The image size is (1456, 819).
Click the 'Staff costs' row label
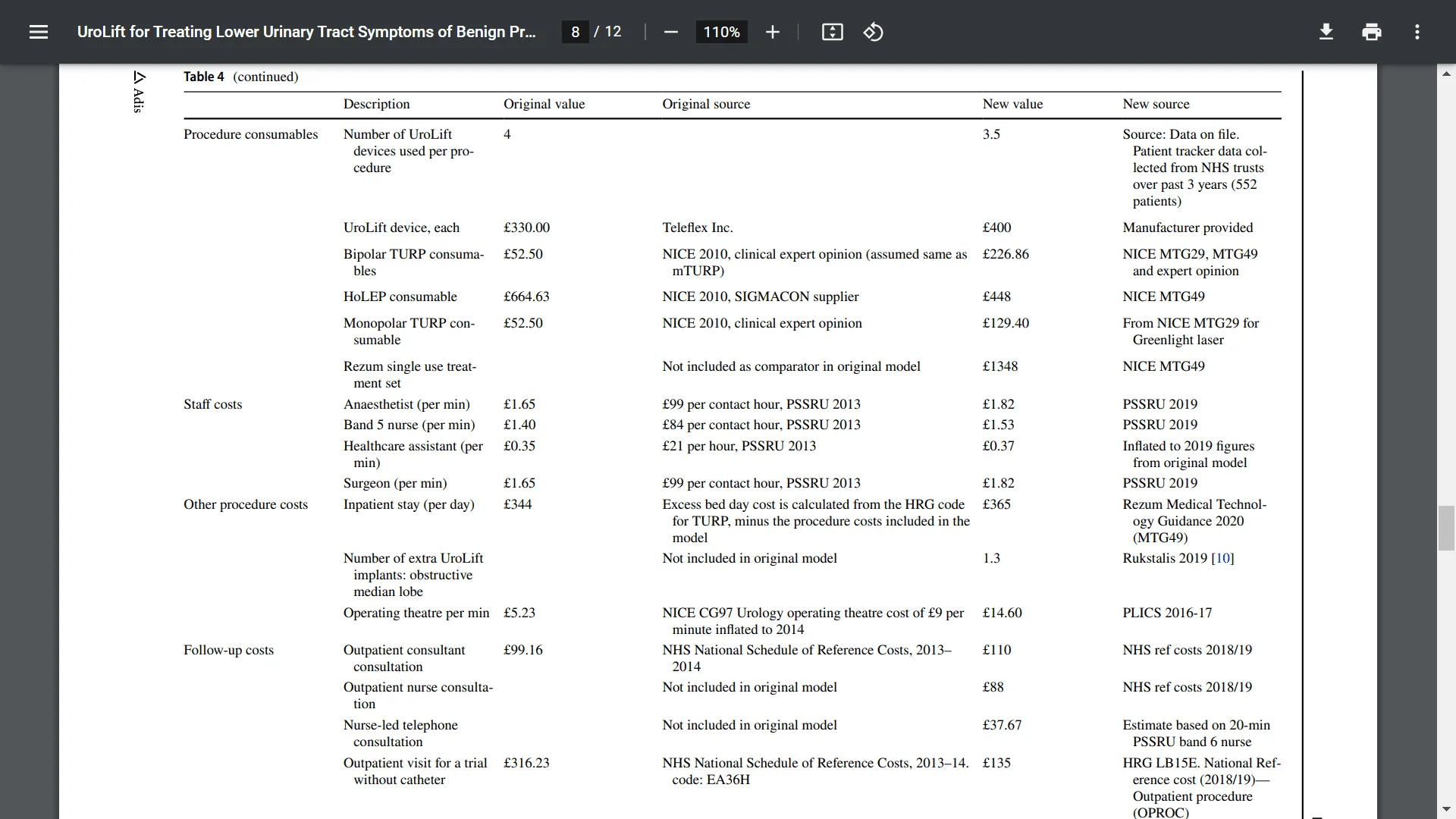[x=213, y=404]
